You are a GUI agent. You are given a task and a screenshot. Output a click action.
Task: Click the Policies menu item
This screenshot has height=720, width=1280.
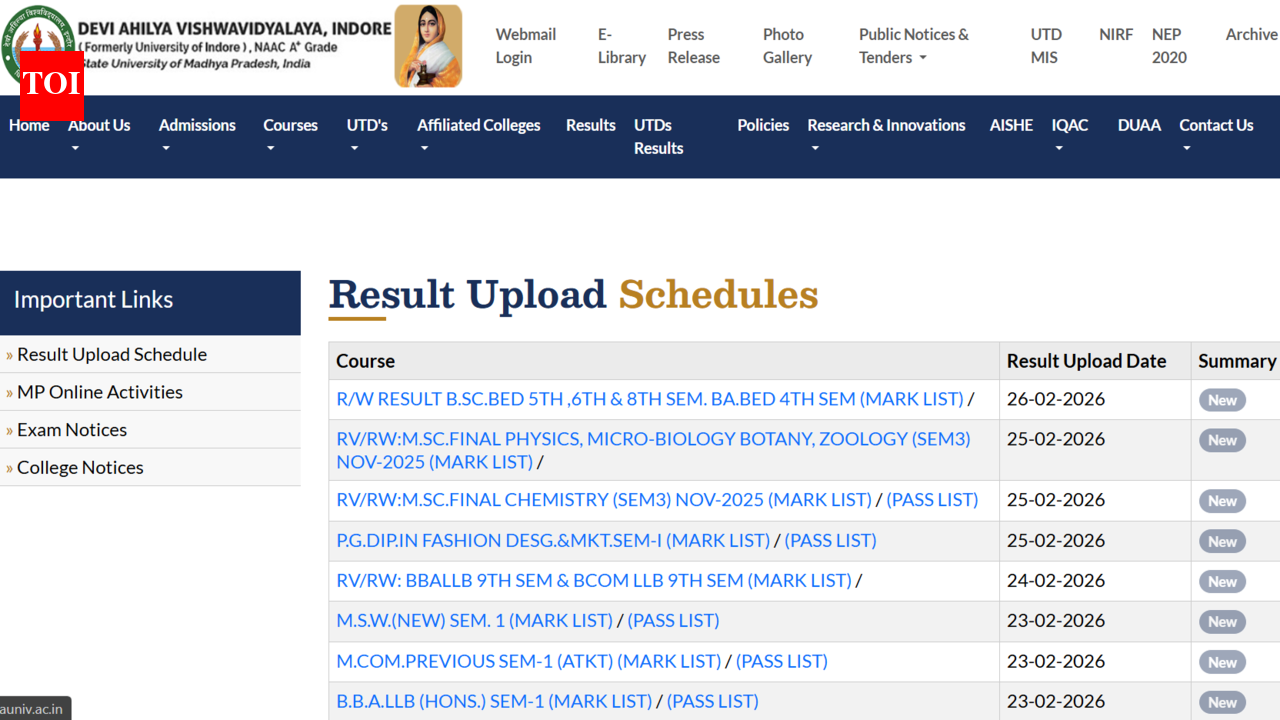(x=762, y=125)
